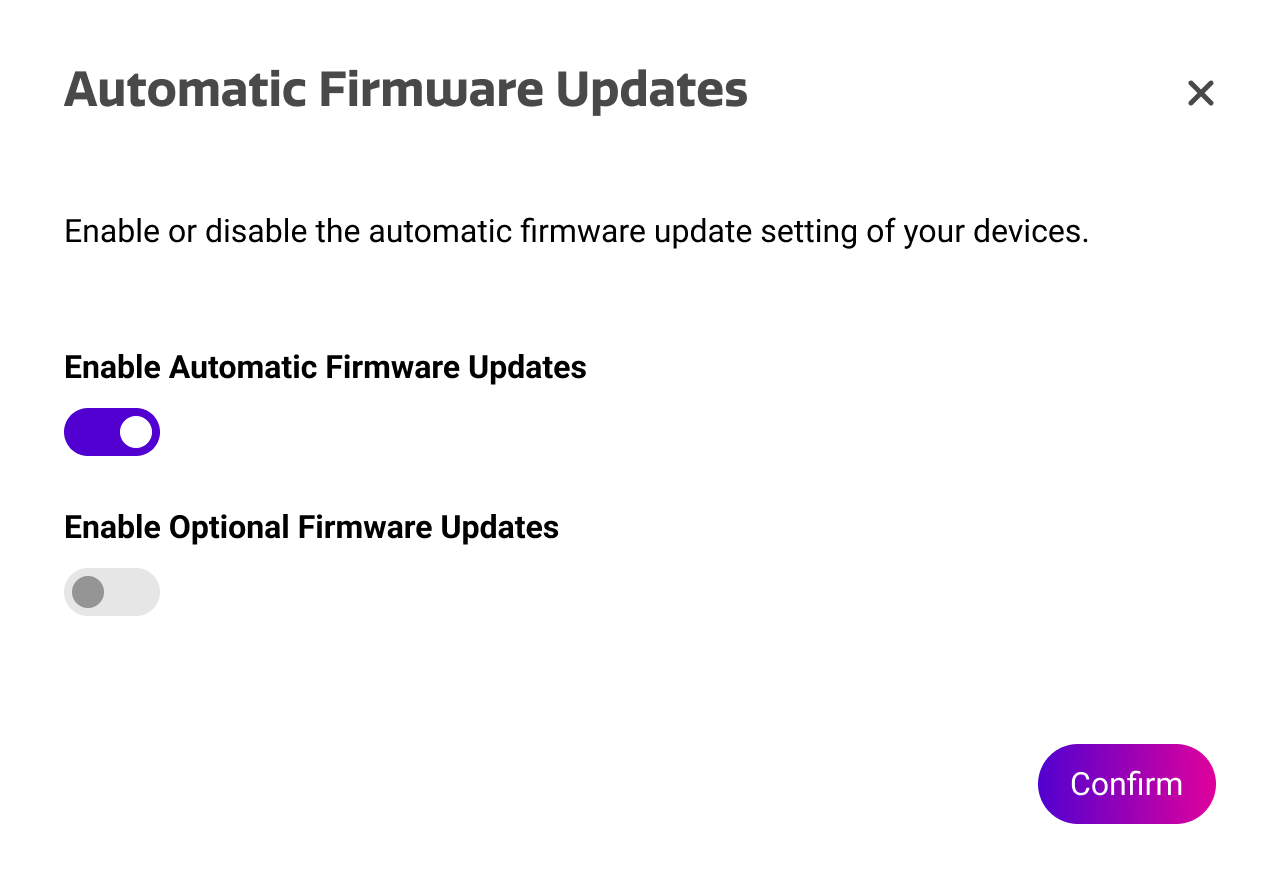The width and height of the screenshot is (1280, 888).
Task: Click the 'Enable Optional Firmware Updates' label
Action: (x=311, y=527)
